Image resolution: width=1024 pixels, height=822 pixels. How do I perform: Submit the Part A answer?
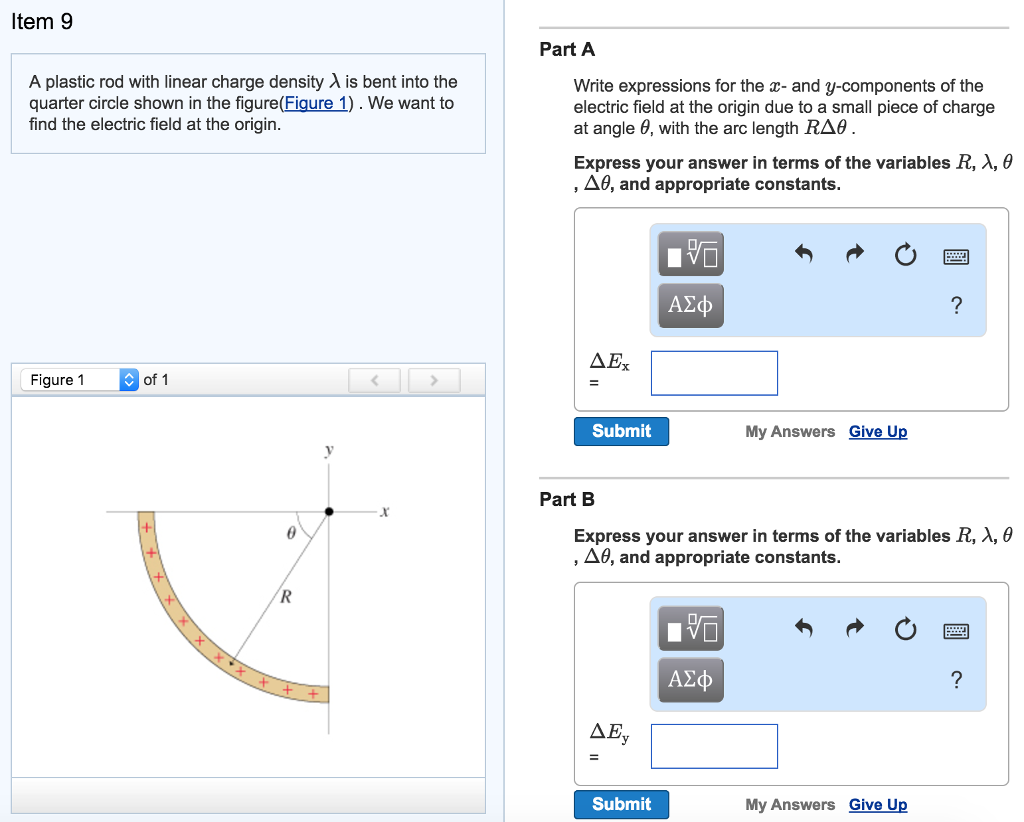pos(621,431)
